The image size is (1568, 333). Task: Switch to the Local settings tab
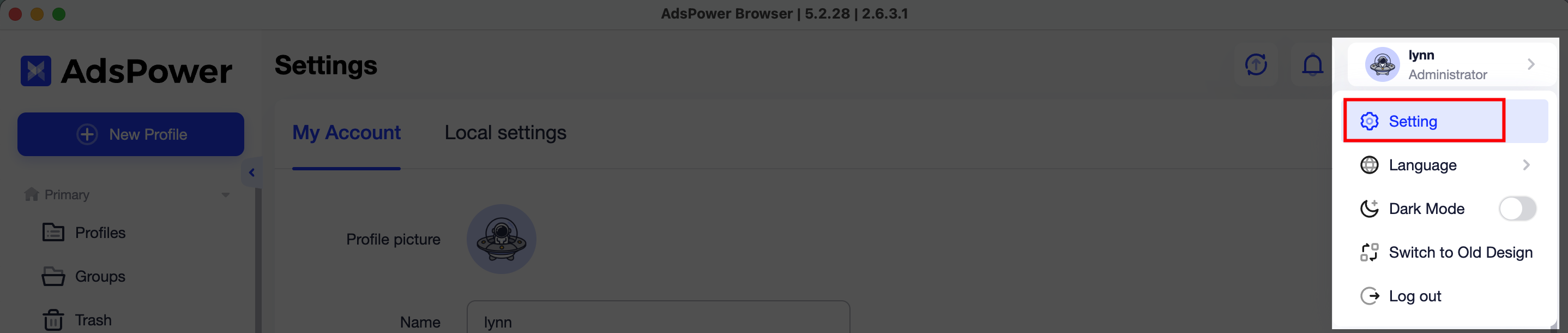point(505,132)
